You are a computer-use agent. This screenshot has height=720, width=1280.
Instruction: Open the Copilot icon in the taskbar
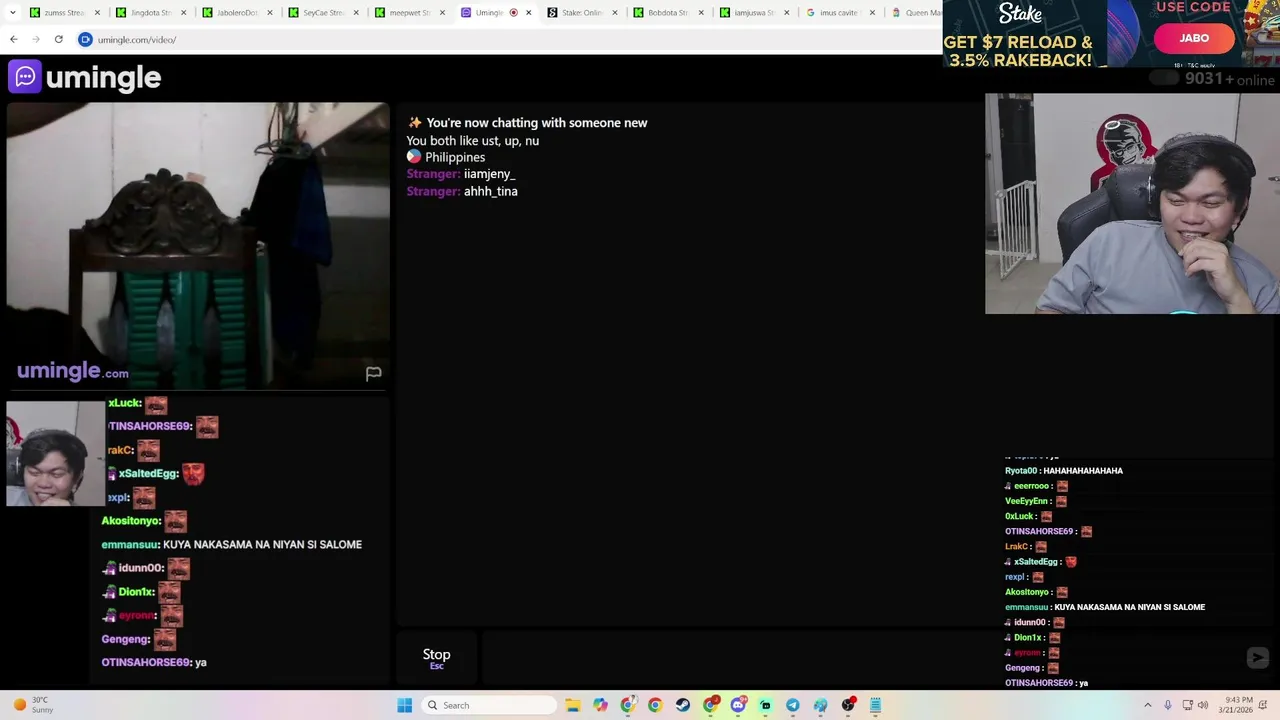[x=600, y=705]
